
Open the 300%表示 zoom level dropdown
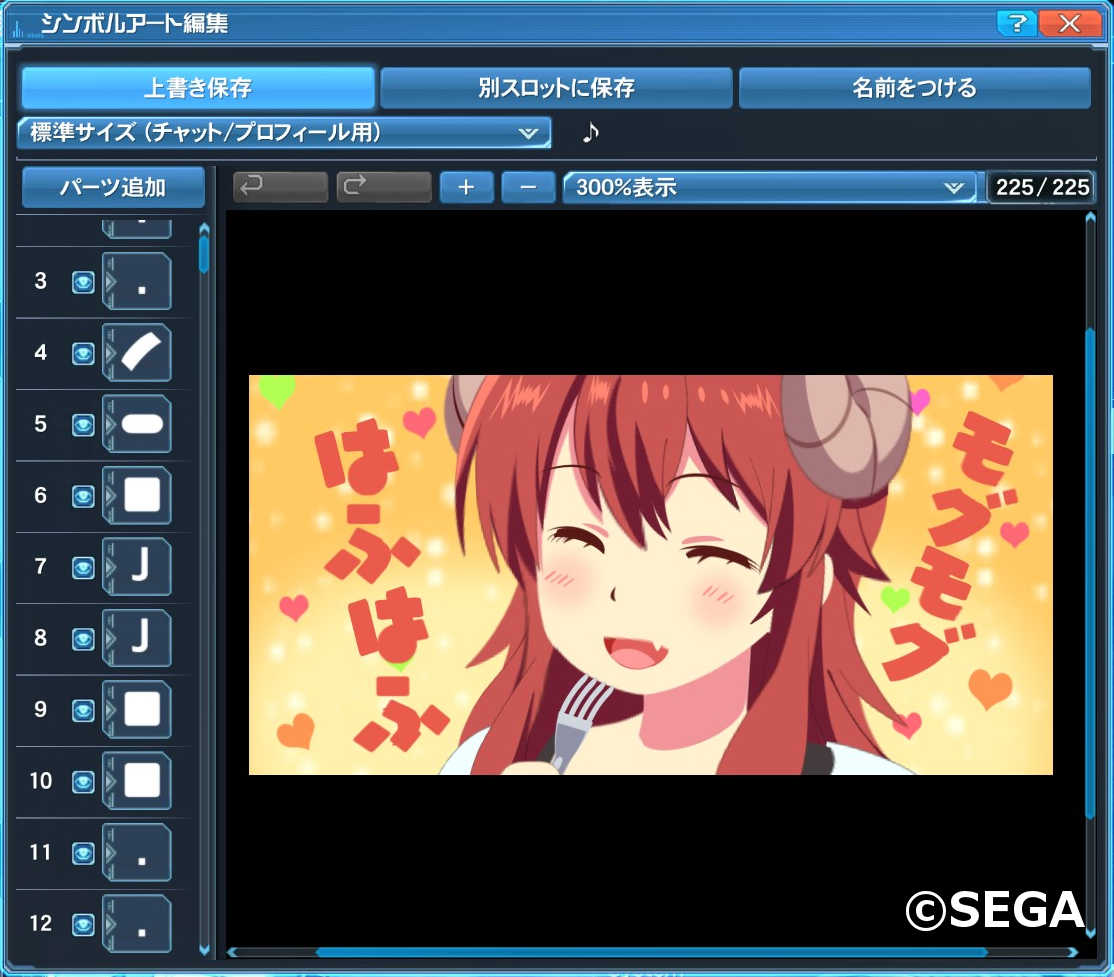(x=769, y=188)
